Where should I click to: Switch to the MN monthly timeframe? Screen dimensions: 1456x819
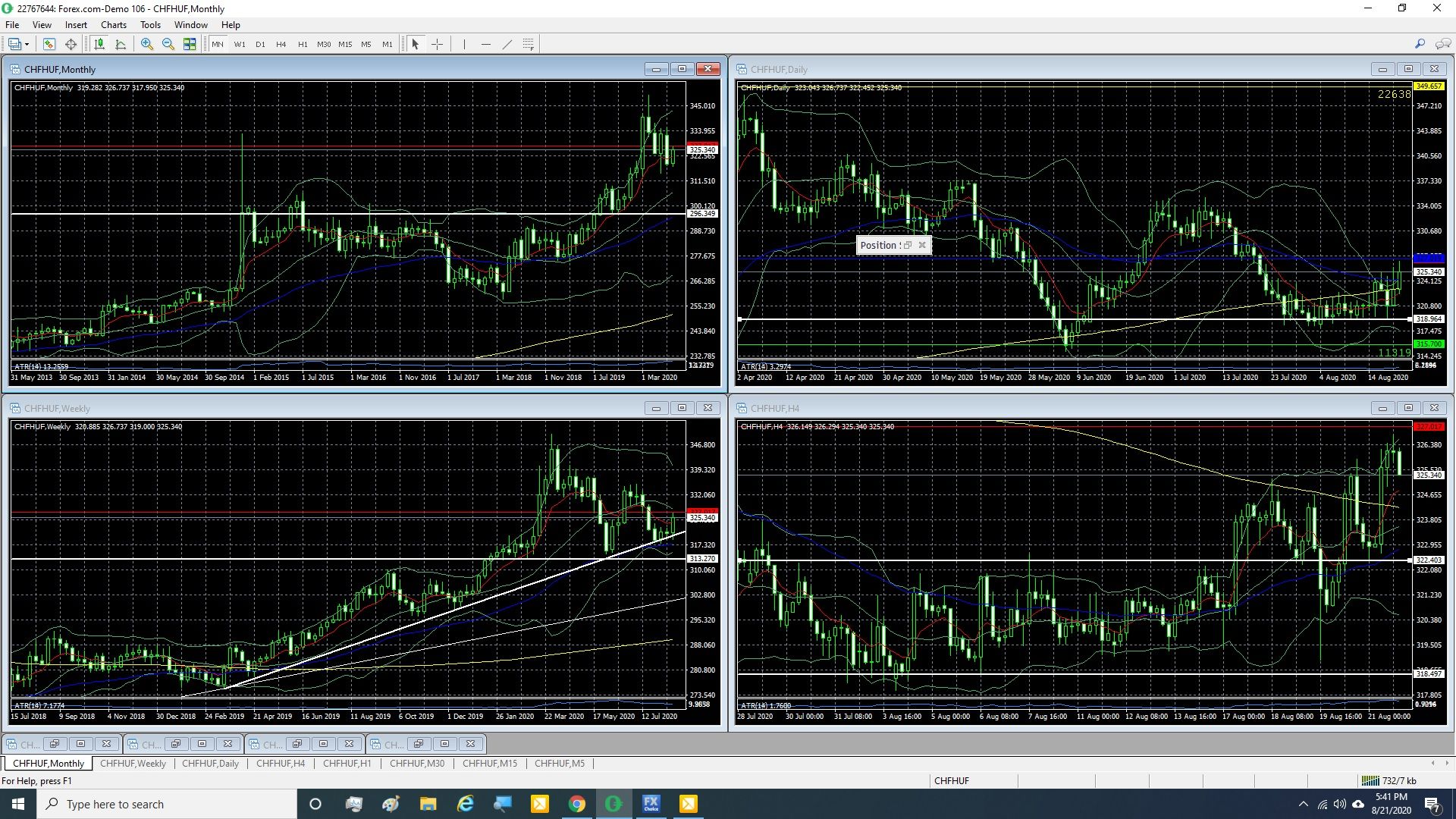pos(218,44)
